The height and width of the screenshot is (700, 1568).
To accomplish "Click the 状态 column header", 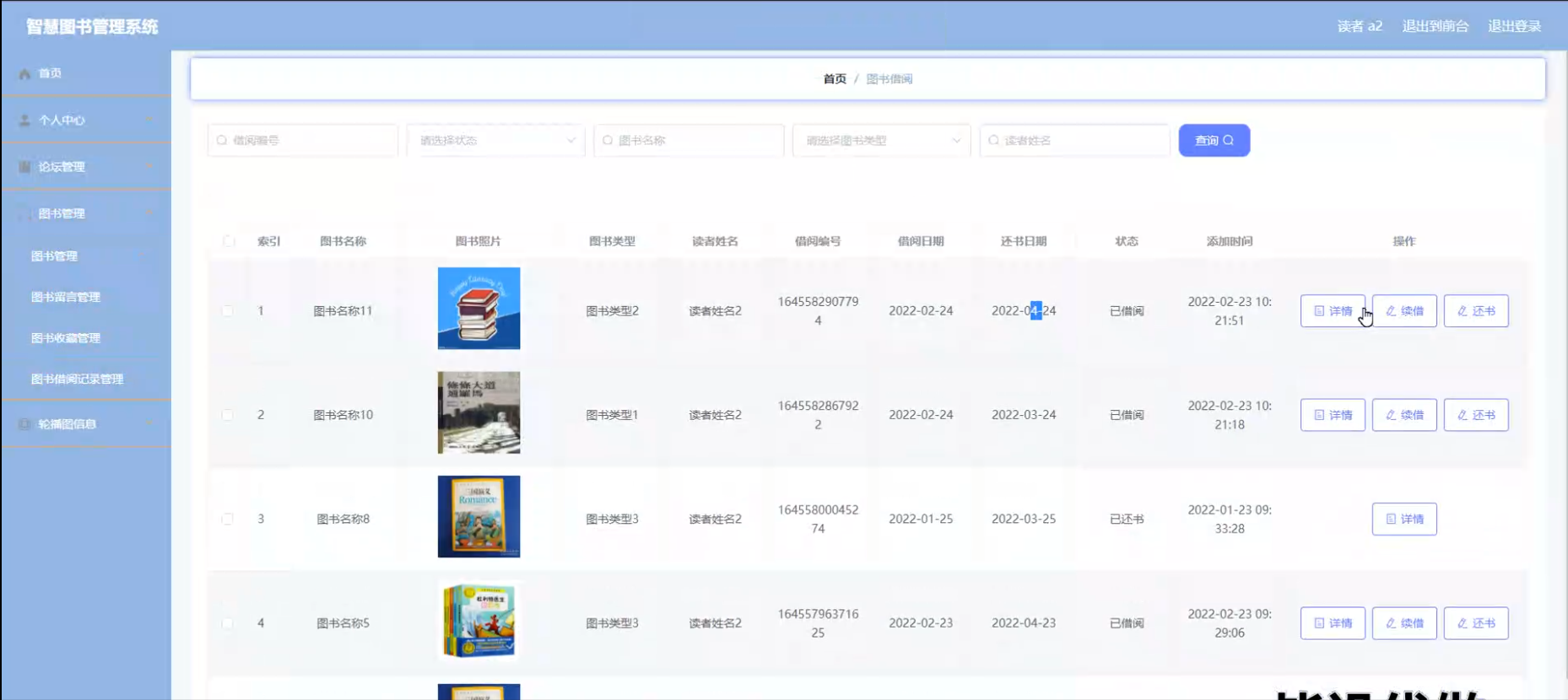I will 1127,241.
